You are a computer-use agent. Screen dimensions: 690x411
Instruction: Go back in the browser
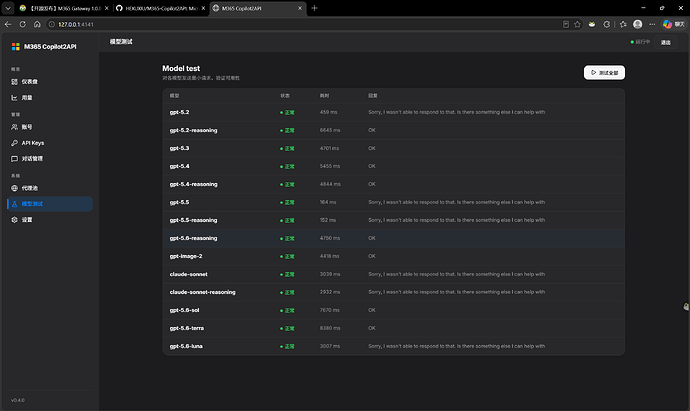pos(8,24)
